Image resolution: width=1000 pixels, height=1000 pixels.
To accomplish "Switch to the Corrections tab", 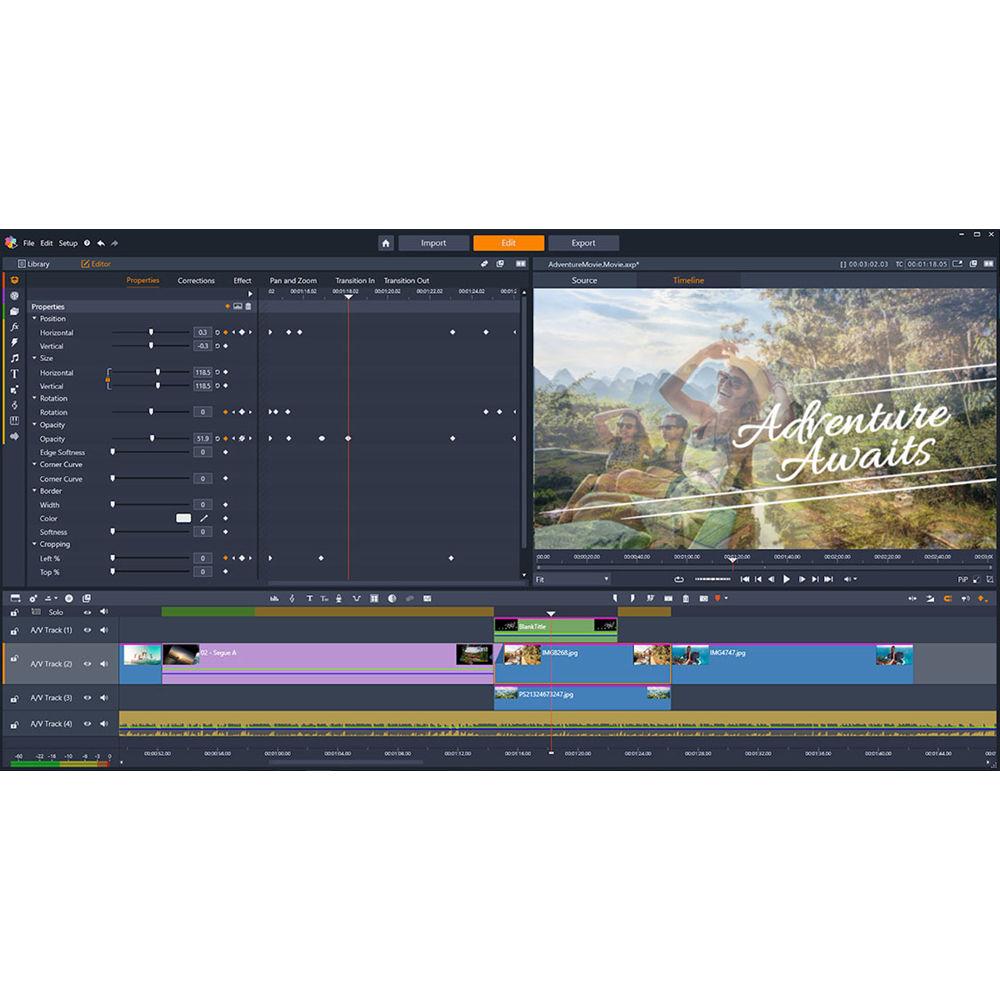I will pyautogui.click(x=195, y=281).
